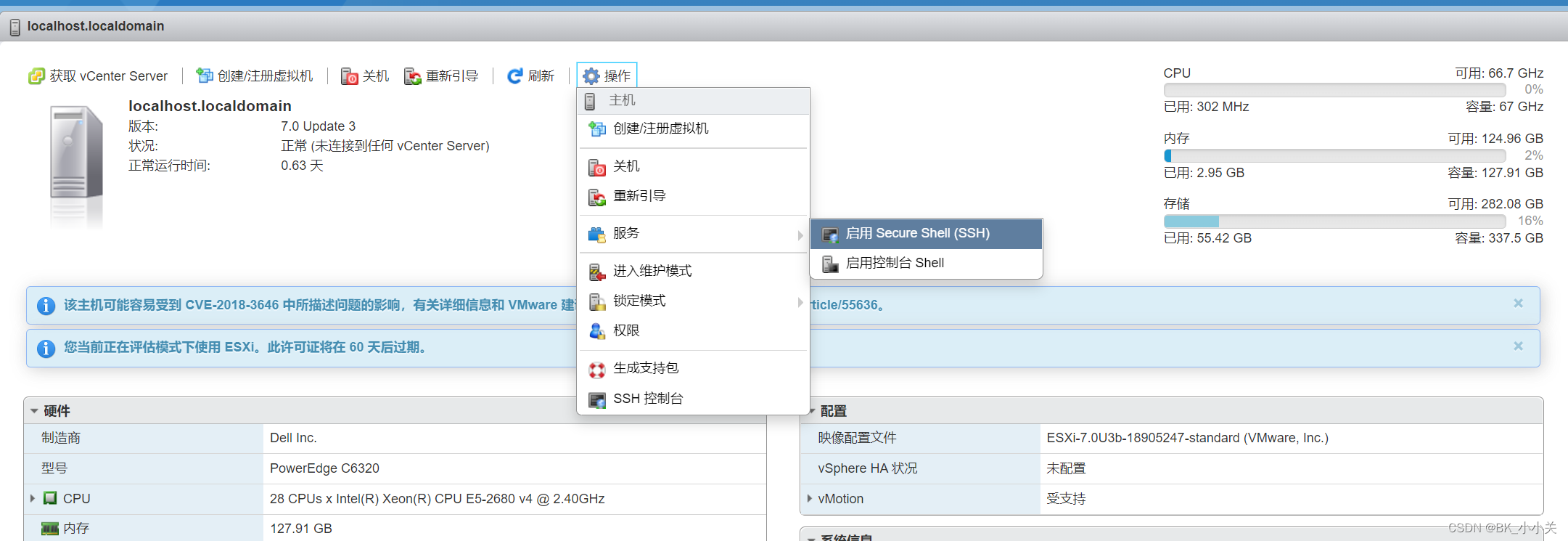
Task: Click the large server image thumbnail
Action: (76, 152)
